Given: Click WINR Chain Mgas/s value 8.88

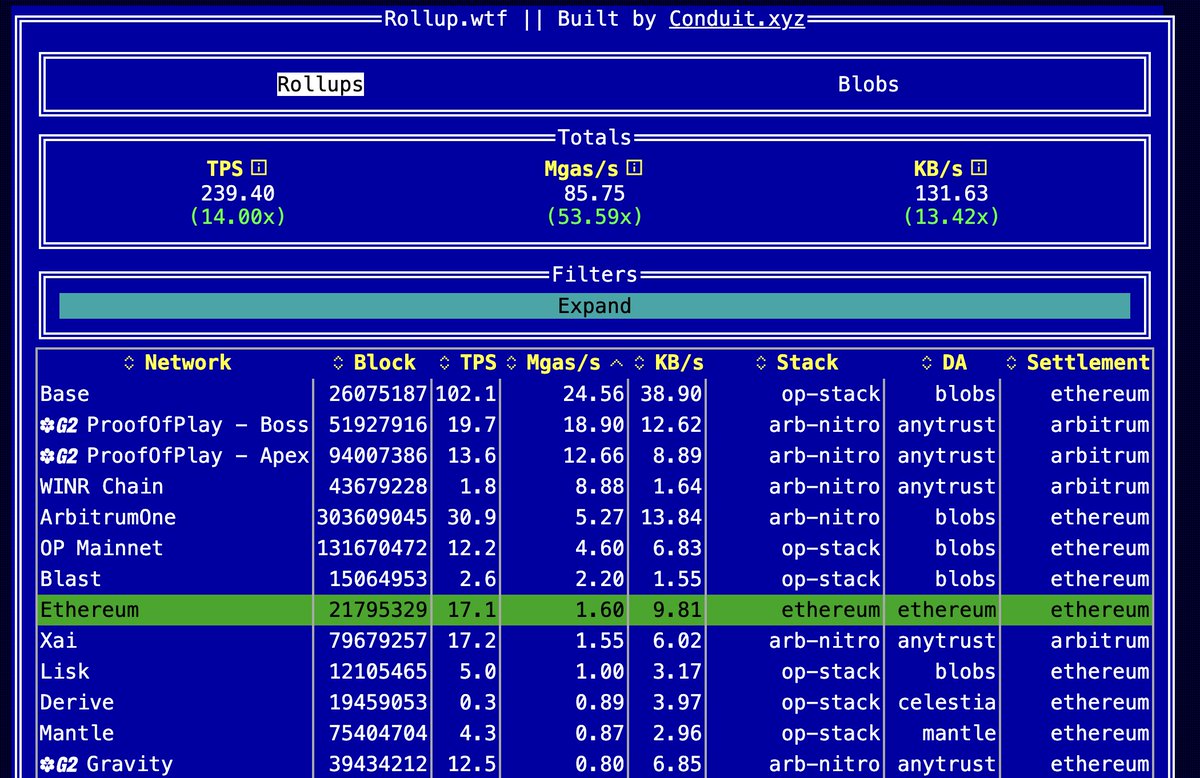Looking at the screenshot, I should click(600, 487).
